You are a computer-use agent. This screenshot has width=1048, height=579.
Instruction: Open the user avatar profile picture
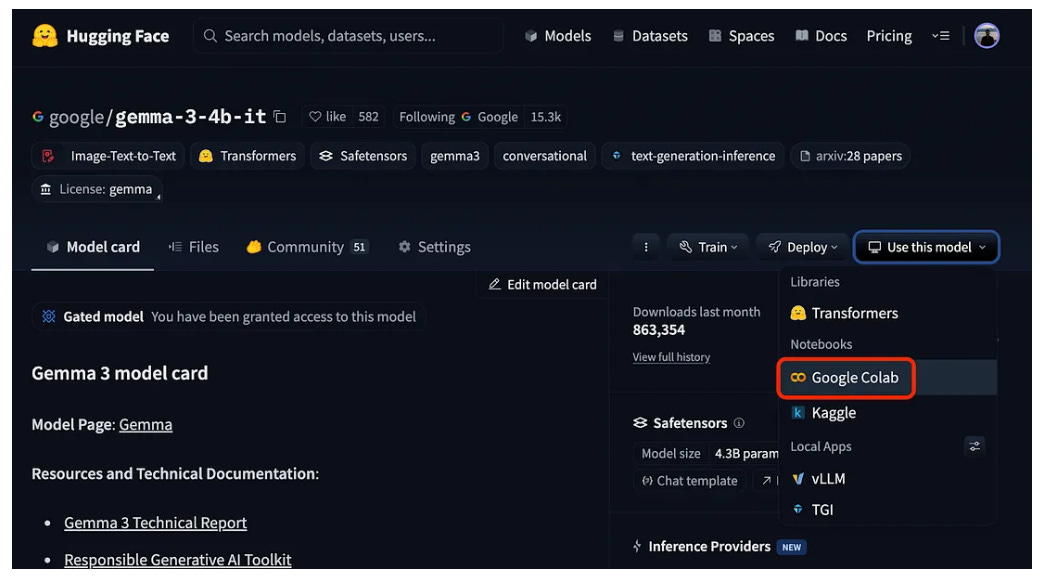click(987, 35)
